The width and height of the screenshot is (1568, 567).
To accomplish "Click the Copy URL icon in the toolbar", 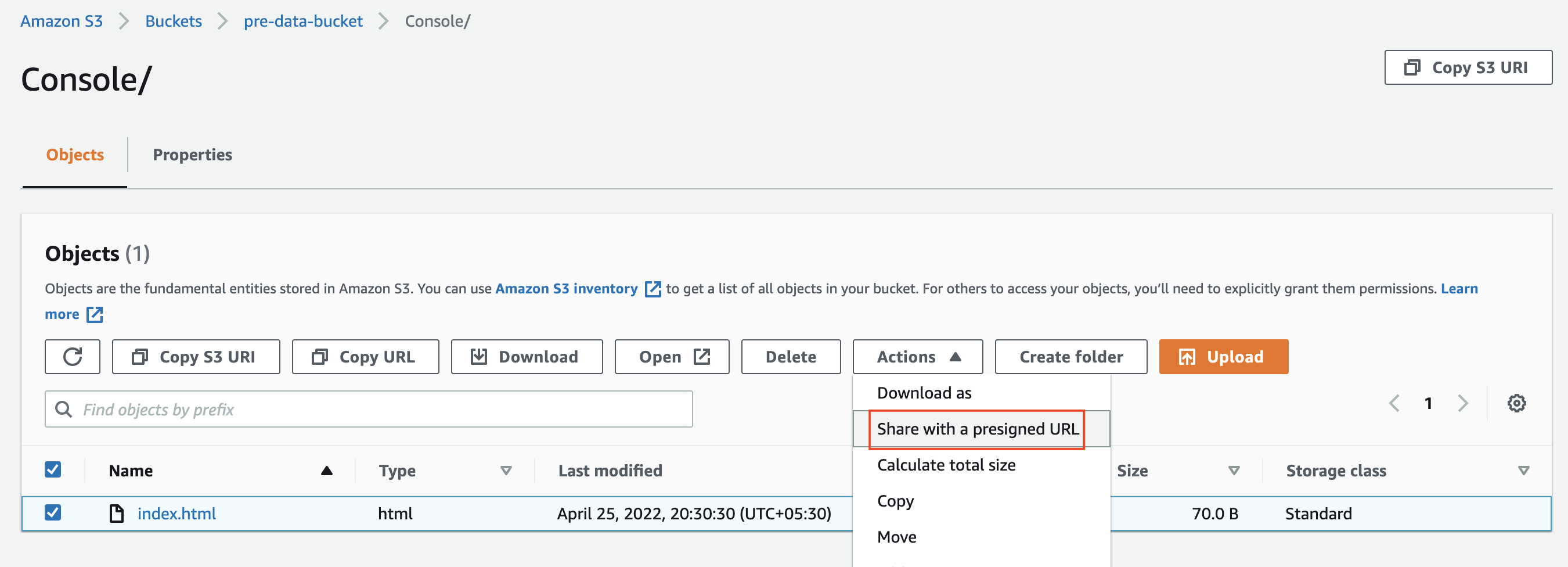I will coord(320,356).
